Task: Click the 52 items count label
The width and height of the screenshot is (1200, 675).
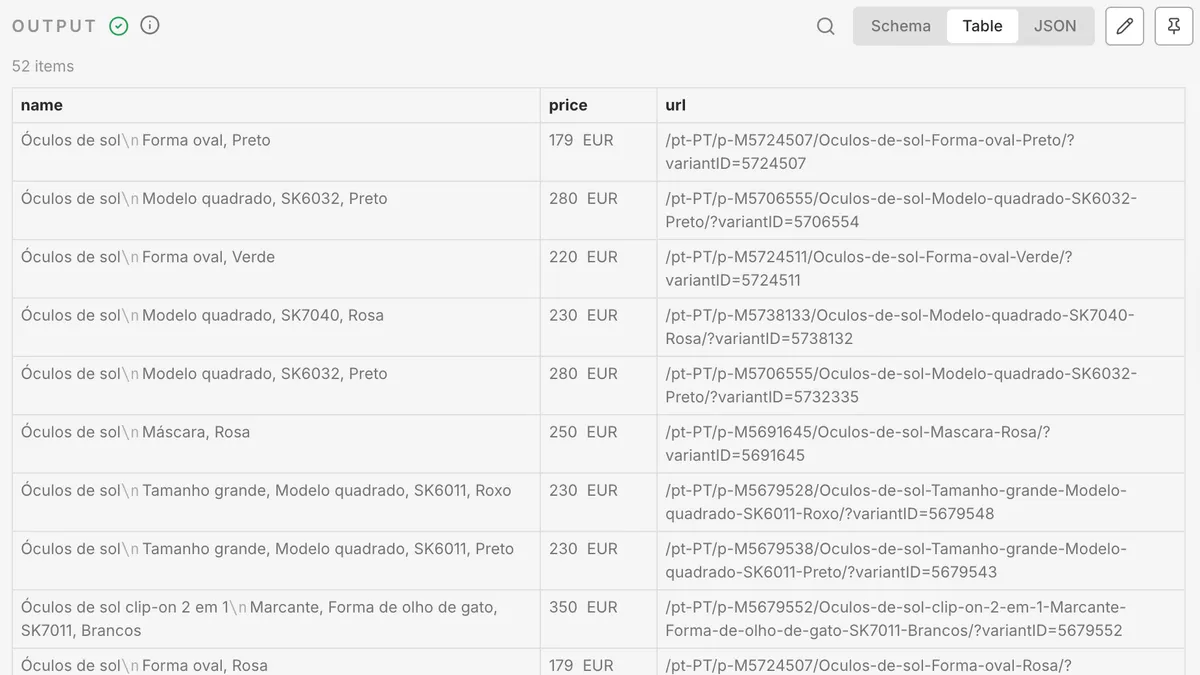Action: click(x=43, y=66)
